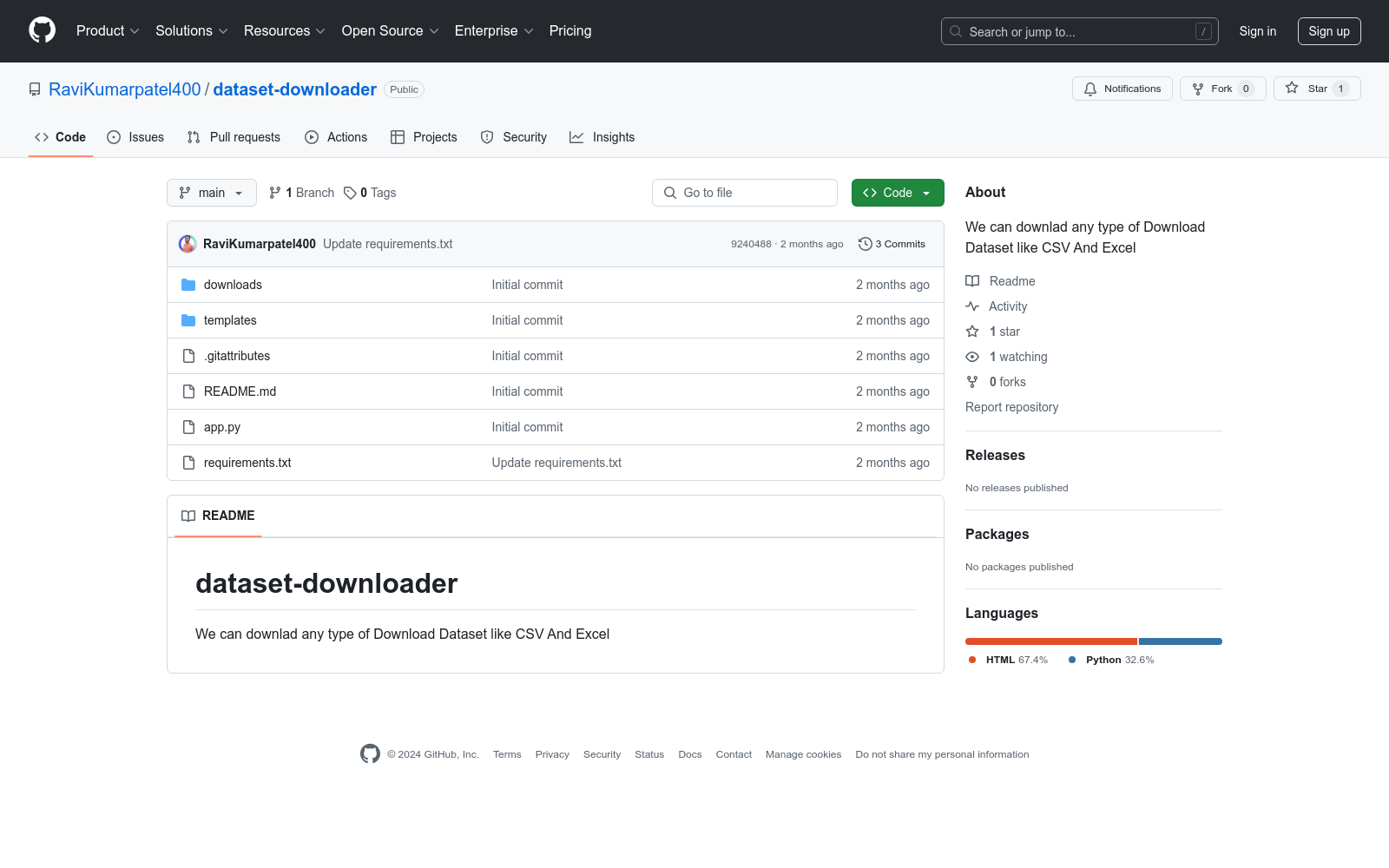Click the HTML red language bar segment
This screenshot has width=1389, height=868.
1051,641
